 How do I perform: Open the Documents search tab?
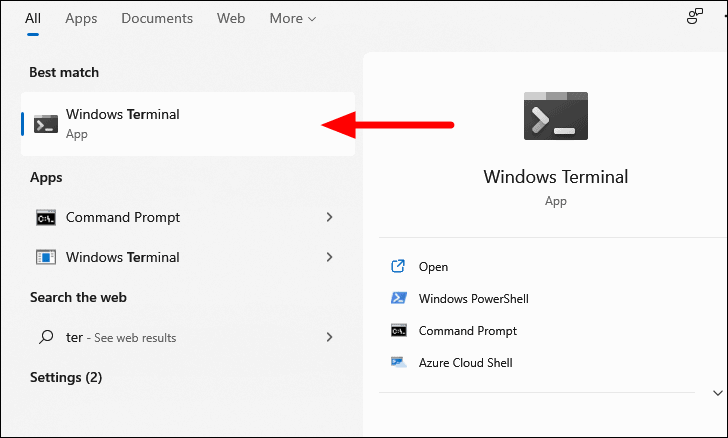coord(157,19)
